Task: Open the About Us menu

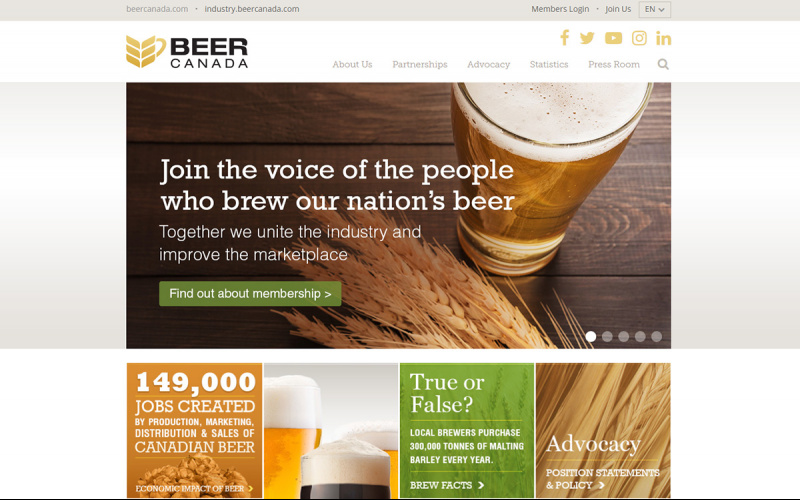Action: 352,64
